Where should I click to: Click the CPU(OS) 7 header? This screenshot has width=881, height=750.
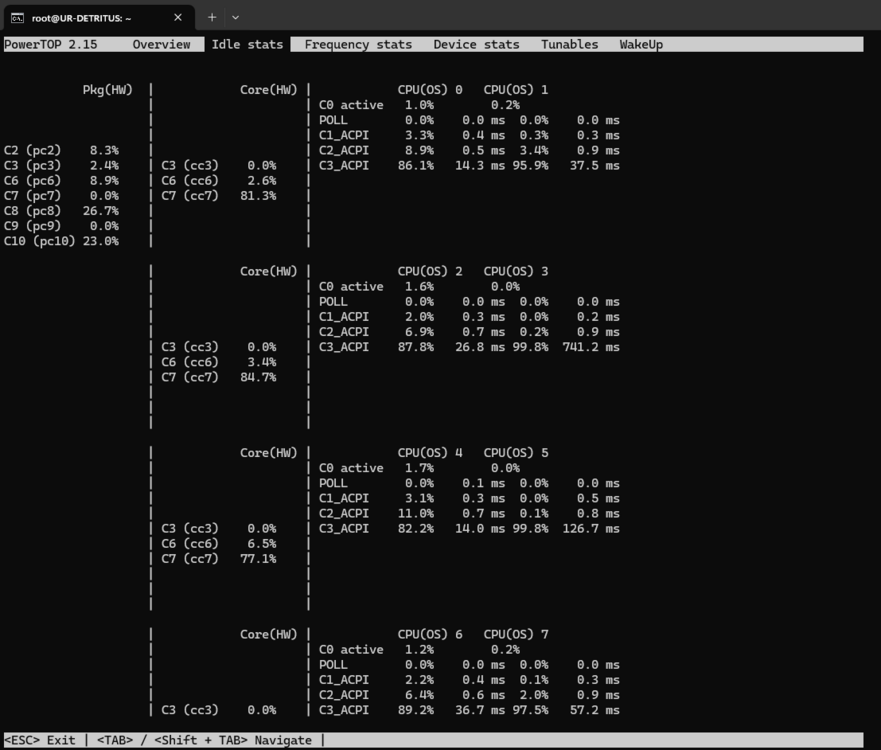point(516,634)
